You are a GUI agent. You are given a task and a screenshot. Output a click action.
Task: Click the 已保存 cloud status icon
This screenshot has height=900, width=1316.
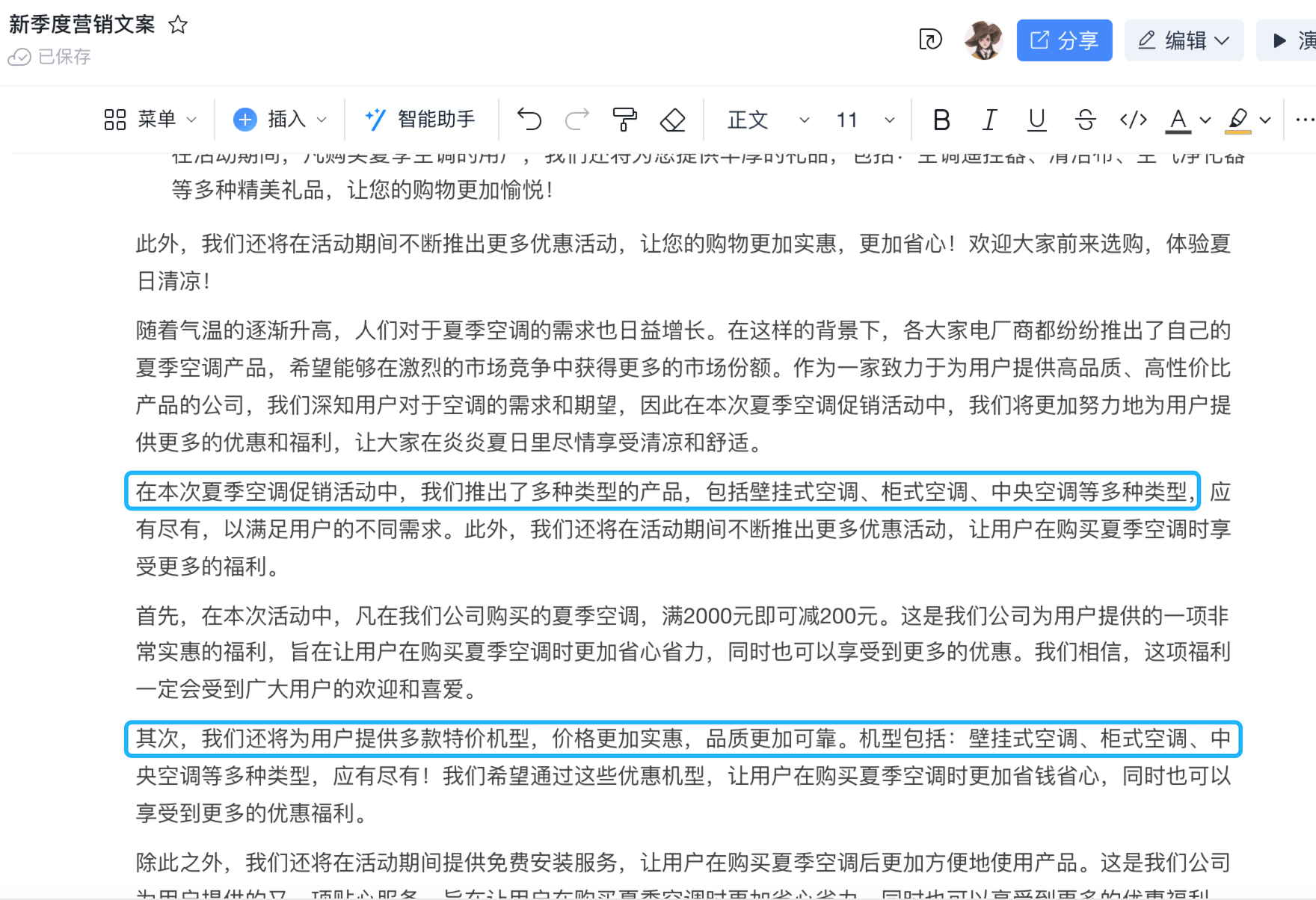click(19, 57)
